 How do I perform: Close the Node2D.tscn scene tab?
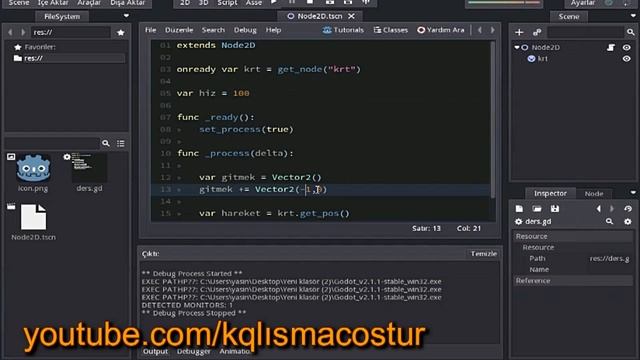351,16
